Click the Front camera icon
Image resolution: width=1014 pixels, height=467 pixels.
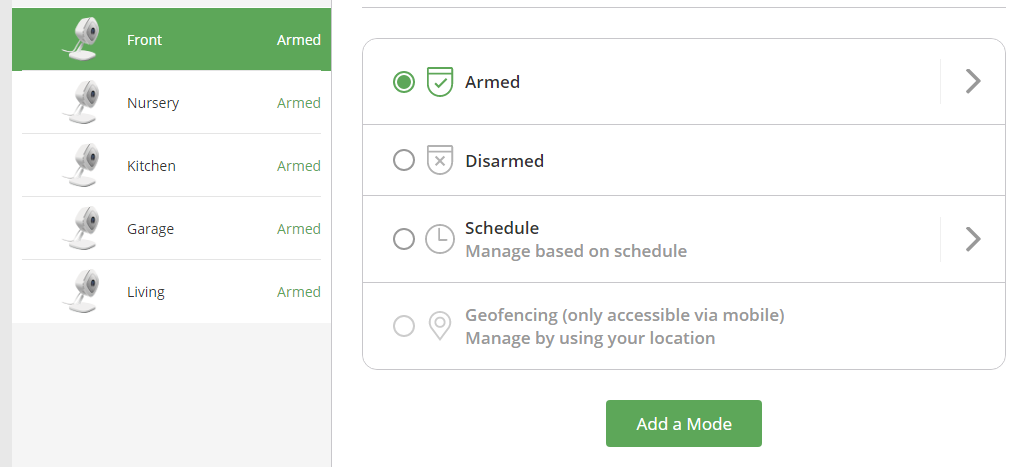pyautogui.click(x=83, y=40)
